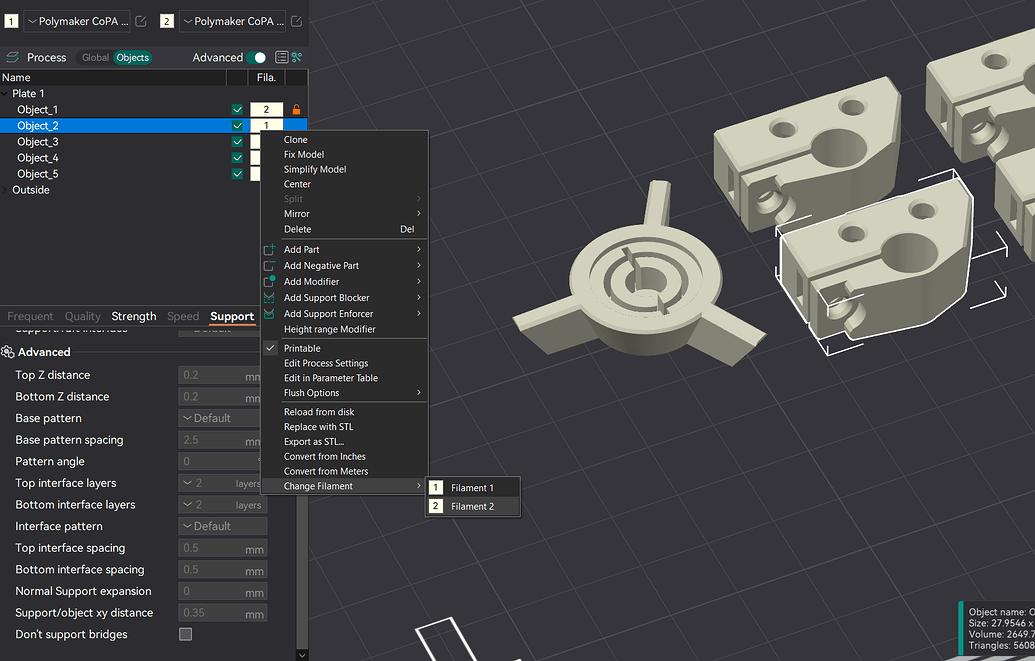This screenshot has width=1035, height=661.
Task: Switch to the Quality tab
Action: tap(83, 316)
